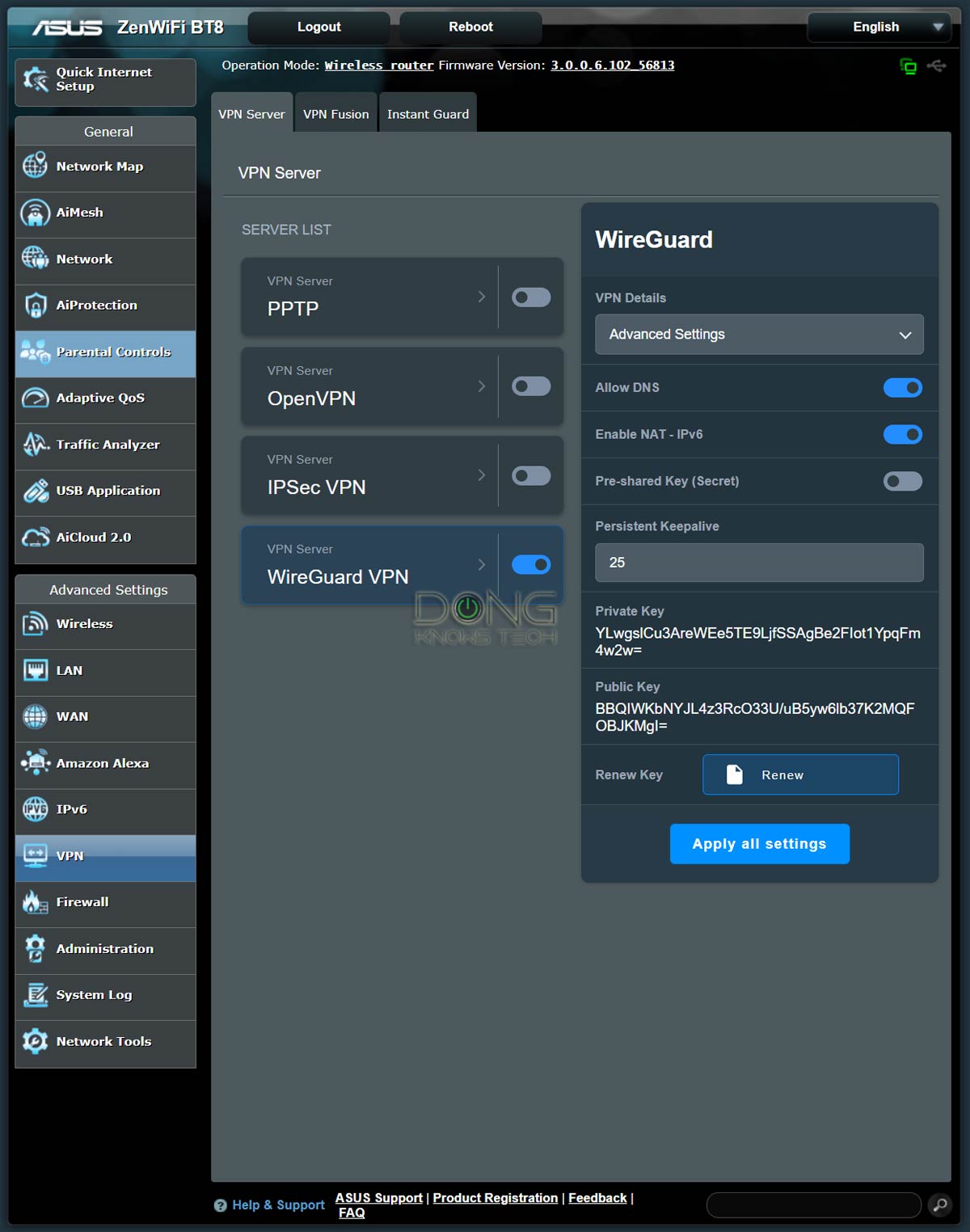Enable the PPTP VPN server toggle
The width and height of the screenshot is (970, 1232).
(x=531, y=297)
